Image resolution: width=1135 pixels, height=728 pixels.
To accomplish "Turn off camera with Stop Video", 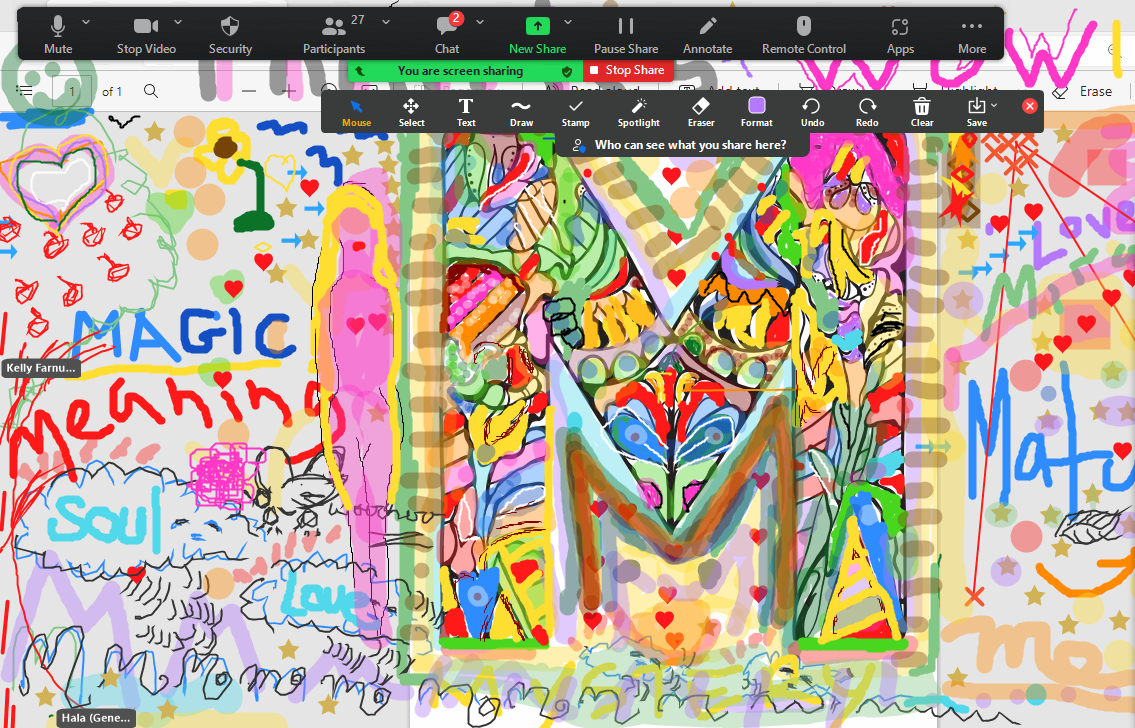I will point(146,34).
